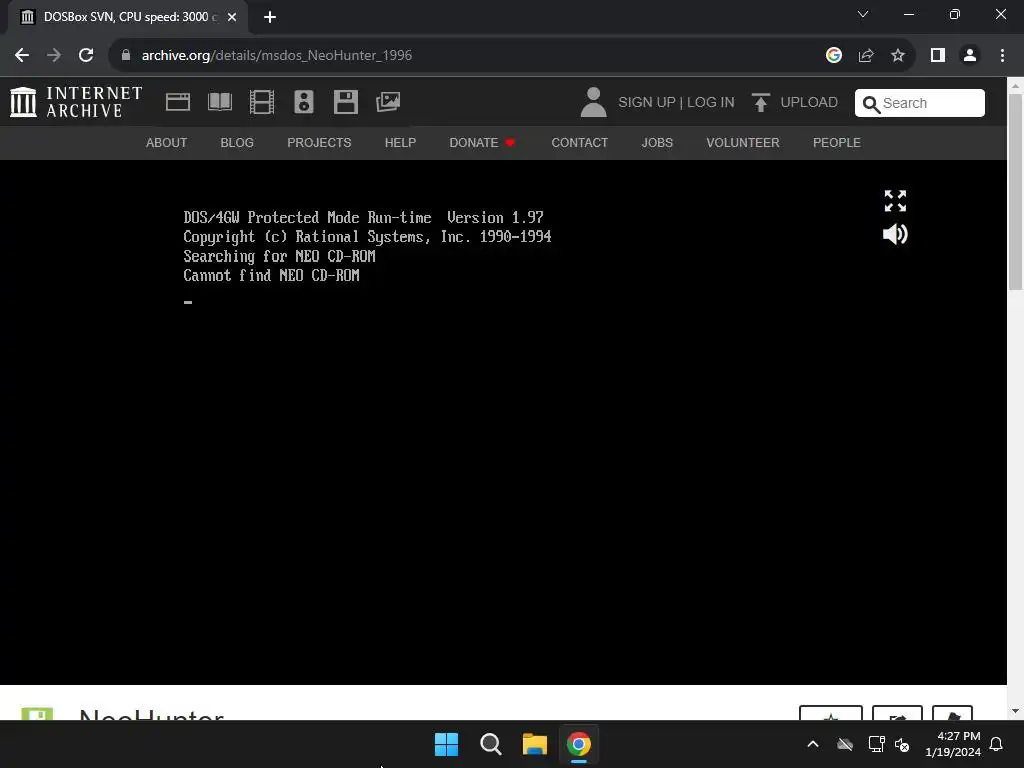The width and height of the screenshot is (1024, 768).
Task: Click the Google icon in address bar
Action: click(x=833, y=56)
